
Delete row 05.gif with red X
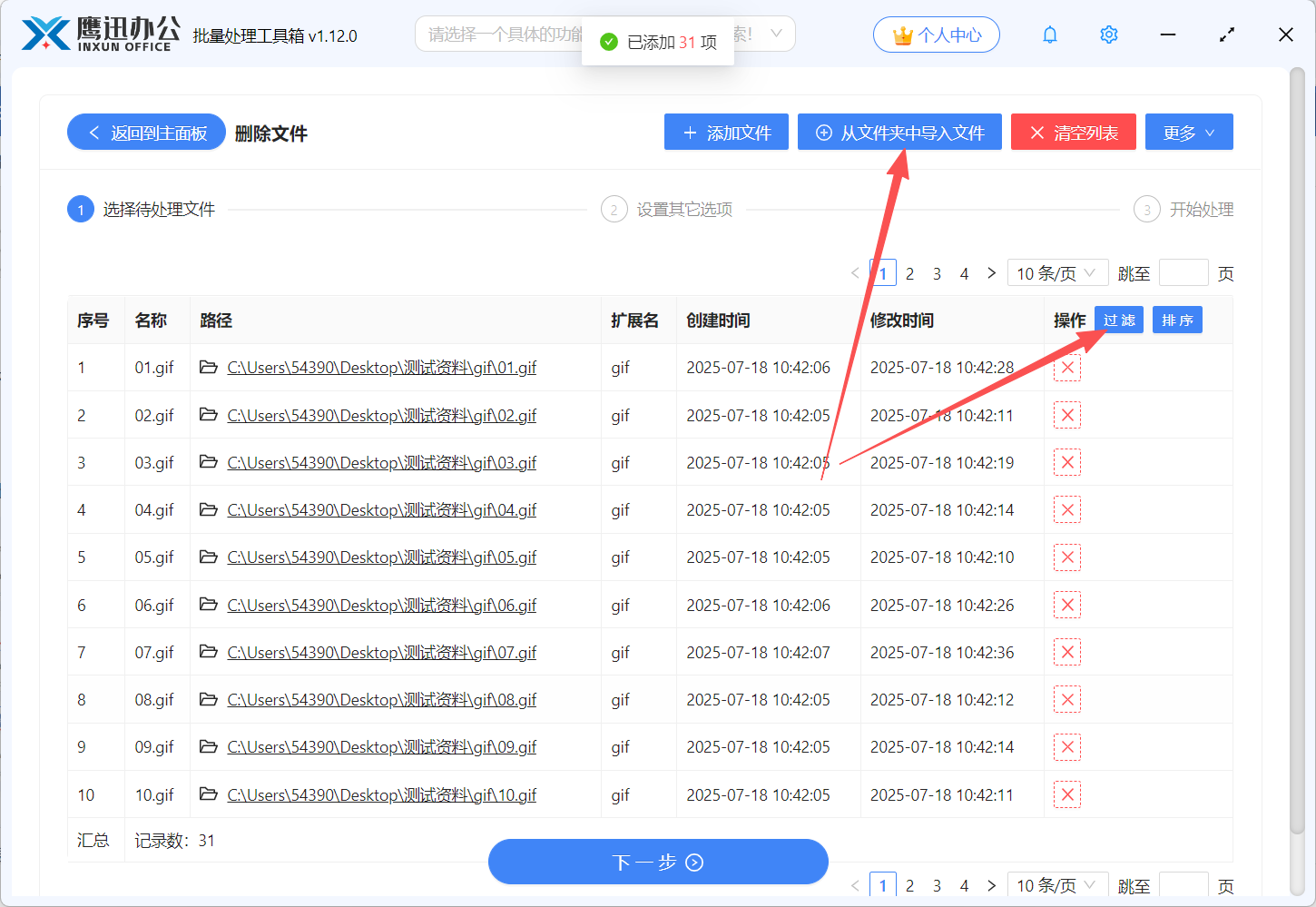click(1067, 557)
